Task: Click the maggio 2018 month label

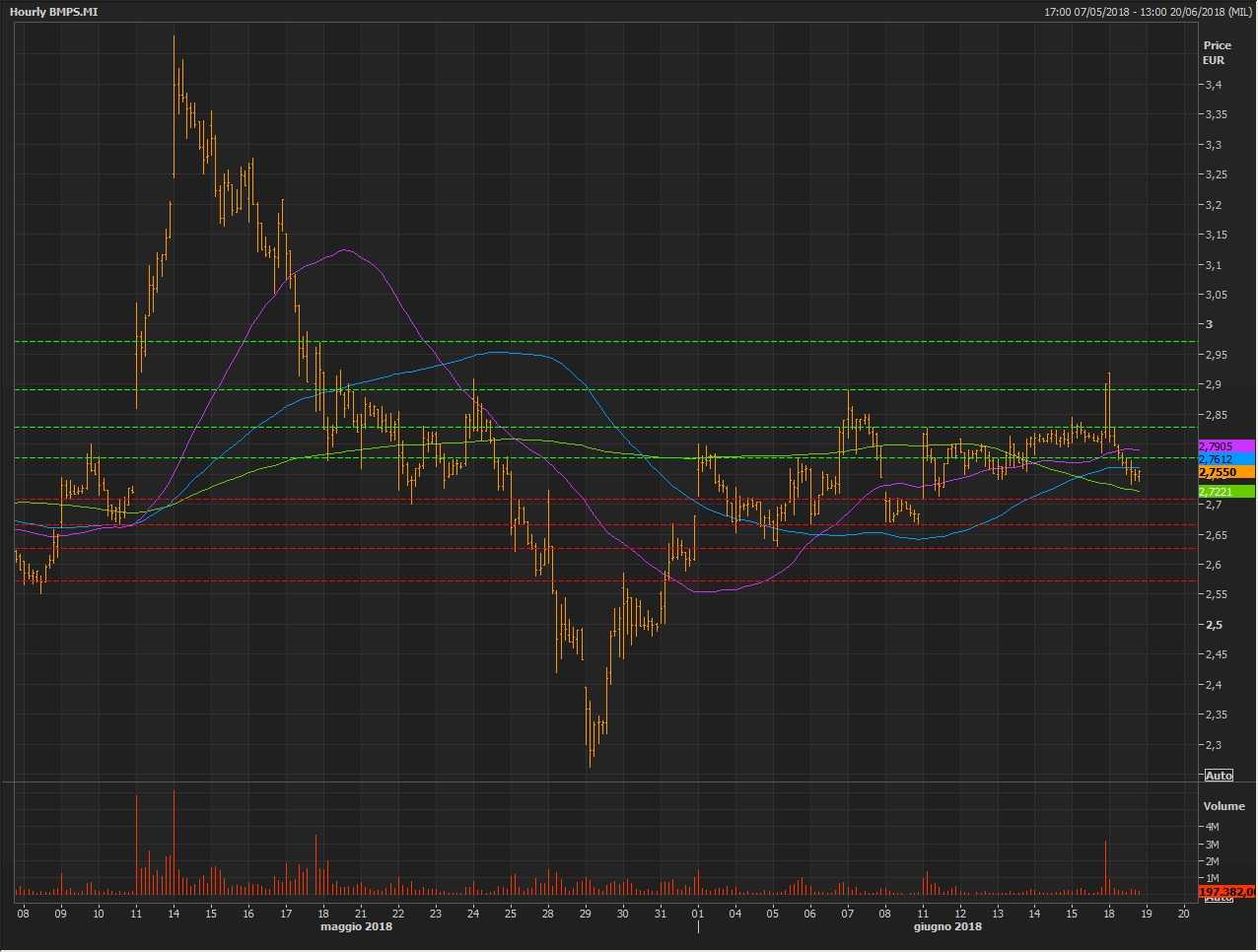Action: 356,926
